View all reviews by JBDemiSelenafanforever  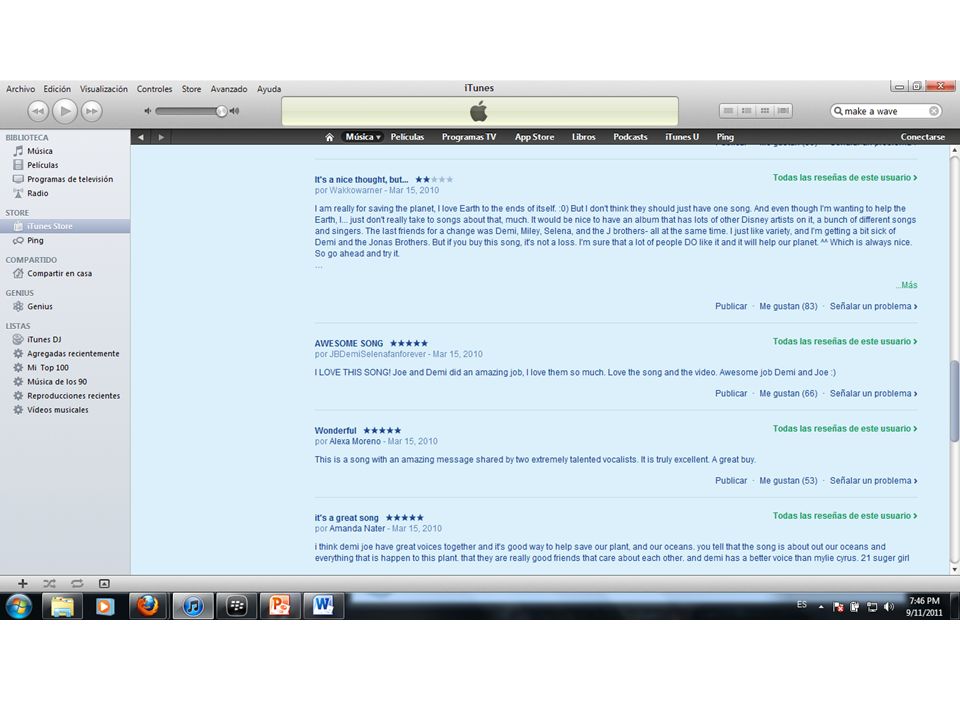[x=844, y=341]
